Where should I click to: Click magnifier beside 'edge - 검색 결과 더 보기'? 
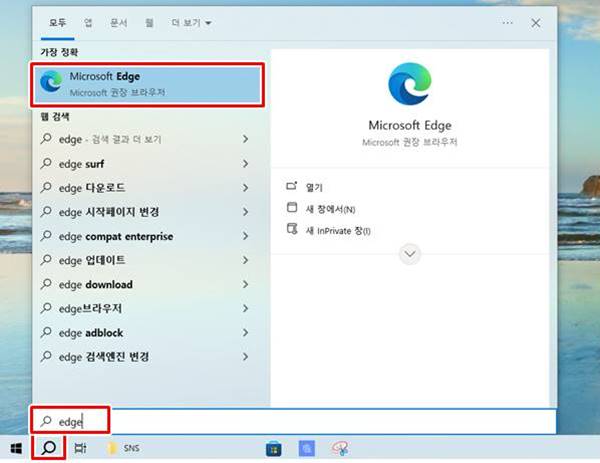(x=46, y=139)
